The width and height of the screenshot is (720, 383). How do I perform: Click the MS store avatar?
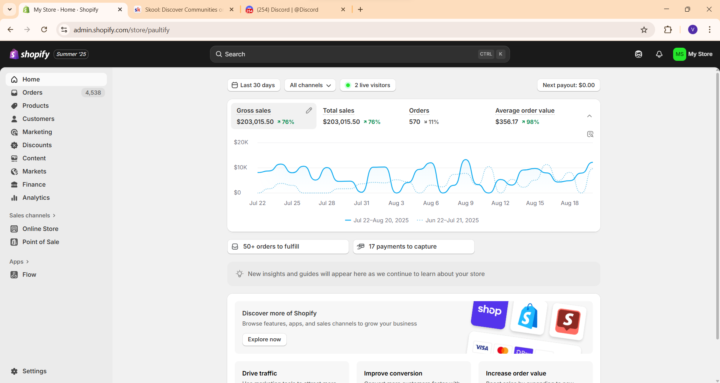pos(679,54)
